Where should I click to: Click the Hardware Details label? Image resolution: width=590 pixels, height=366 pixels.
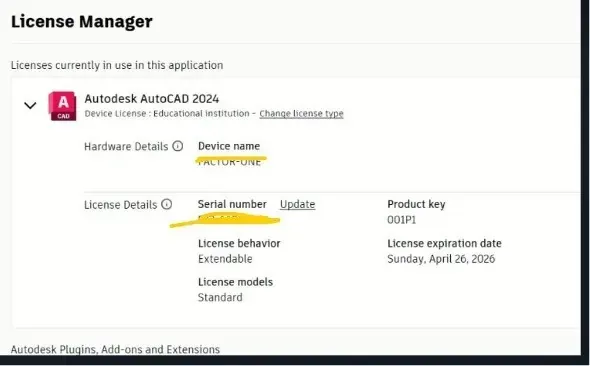pos(126,146)
